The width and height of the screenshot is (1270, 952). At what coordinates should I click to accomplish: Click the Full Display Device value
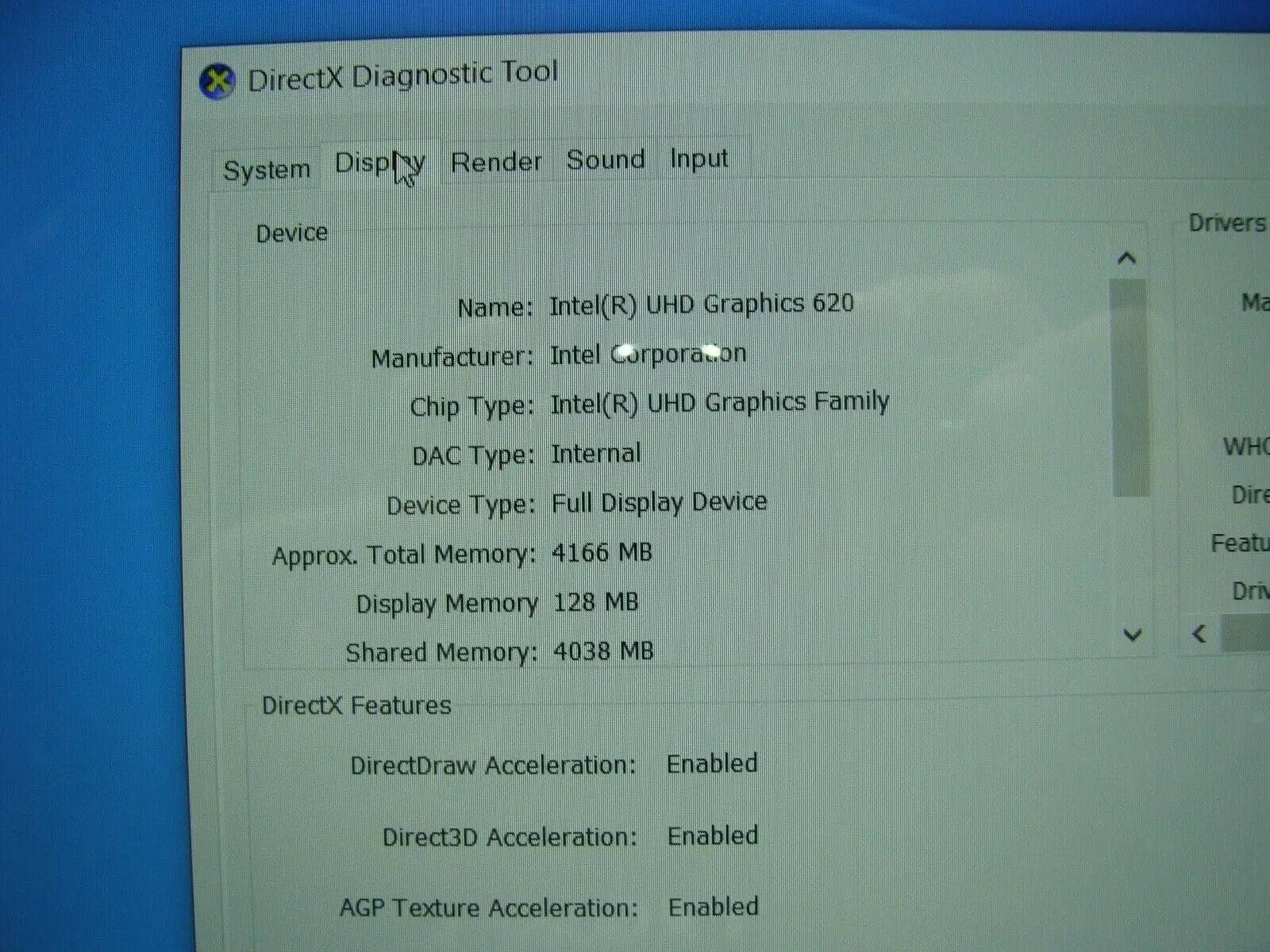(x=660, y=502)
